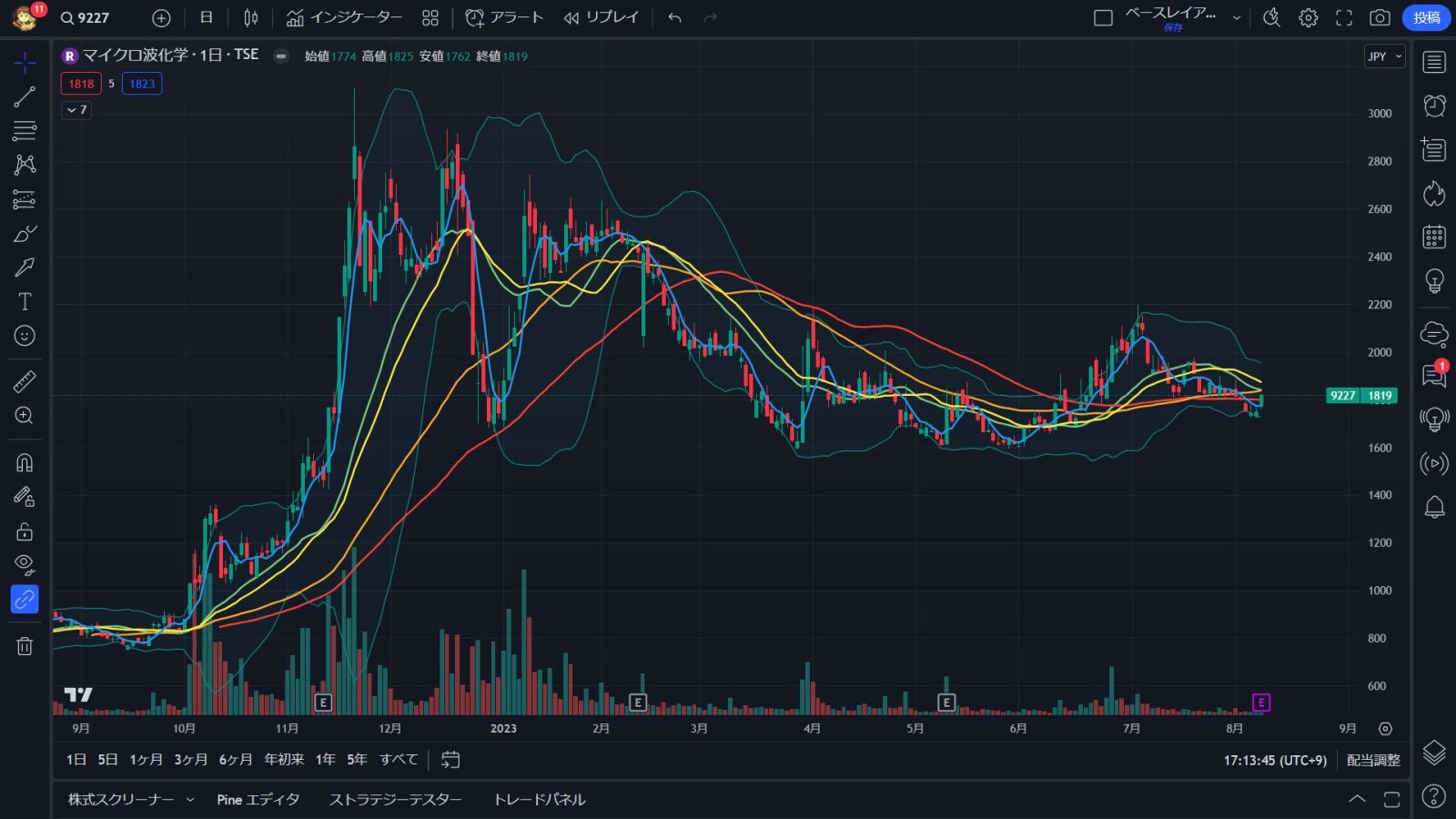Open the calendar panel in right sidebar
The width and height of the screenshot is (1456, 819).
tap(1434, 238)
